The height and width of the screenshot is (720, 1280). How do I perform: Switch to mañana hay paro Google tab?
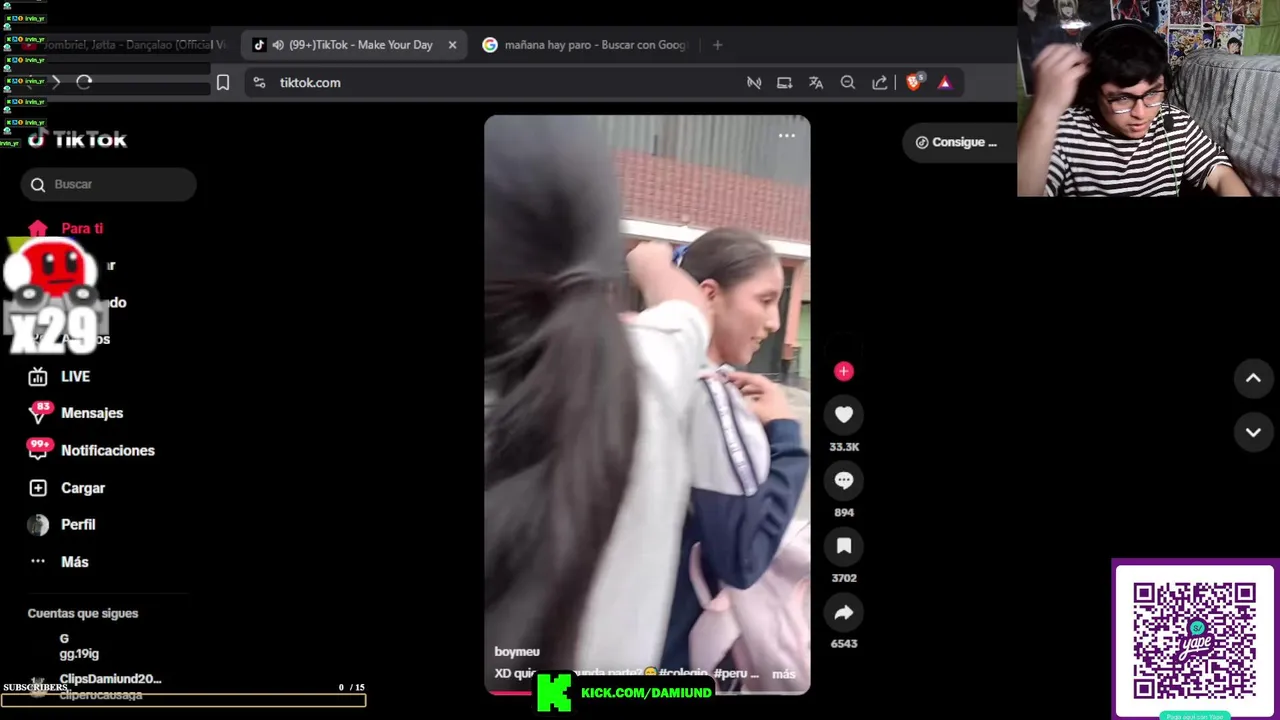[585, 45]
